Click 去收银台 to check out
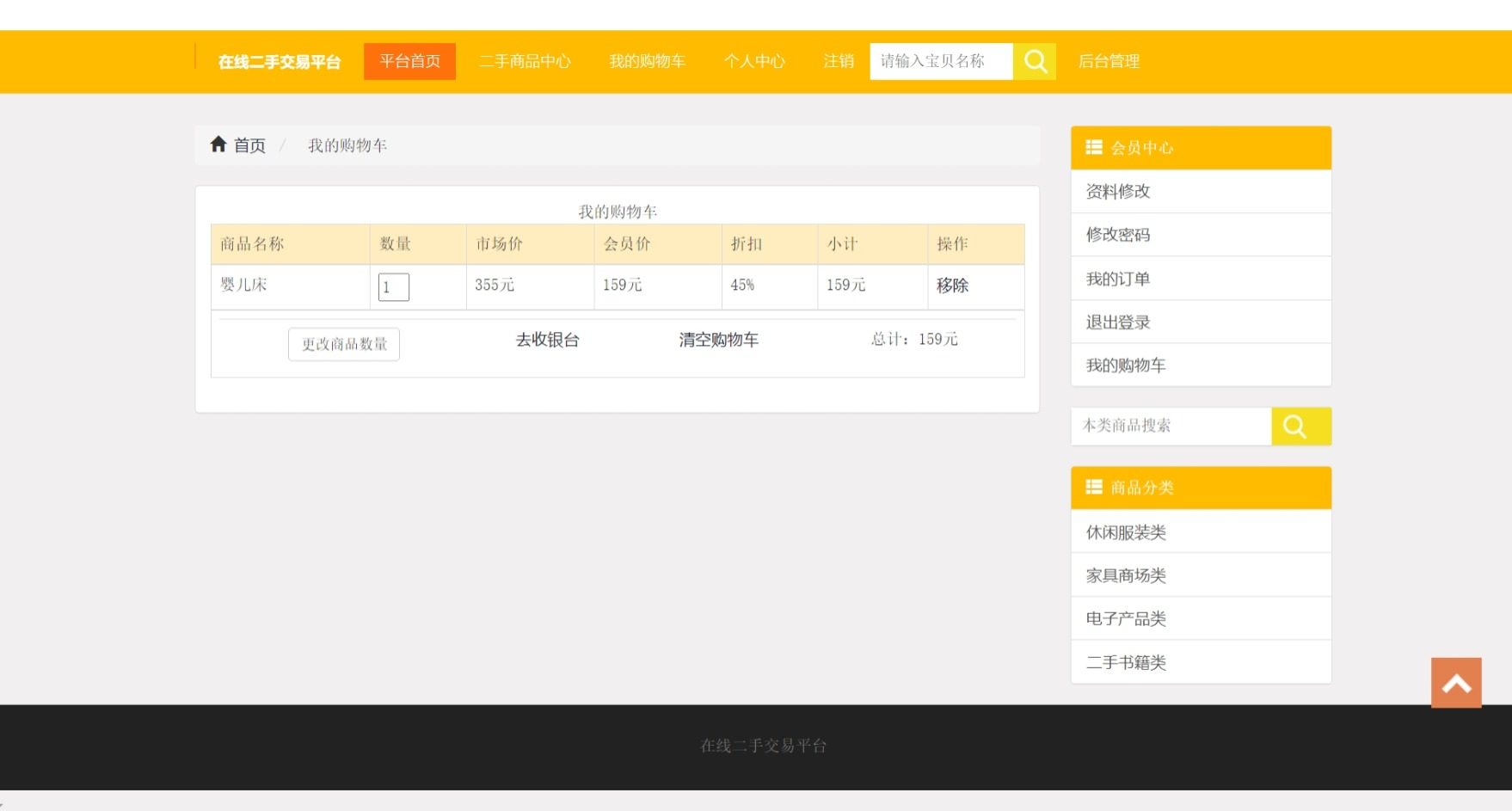This screenshot has width=1512, height=811. click(x=547, y=340)
